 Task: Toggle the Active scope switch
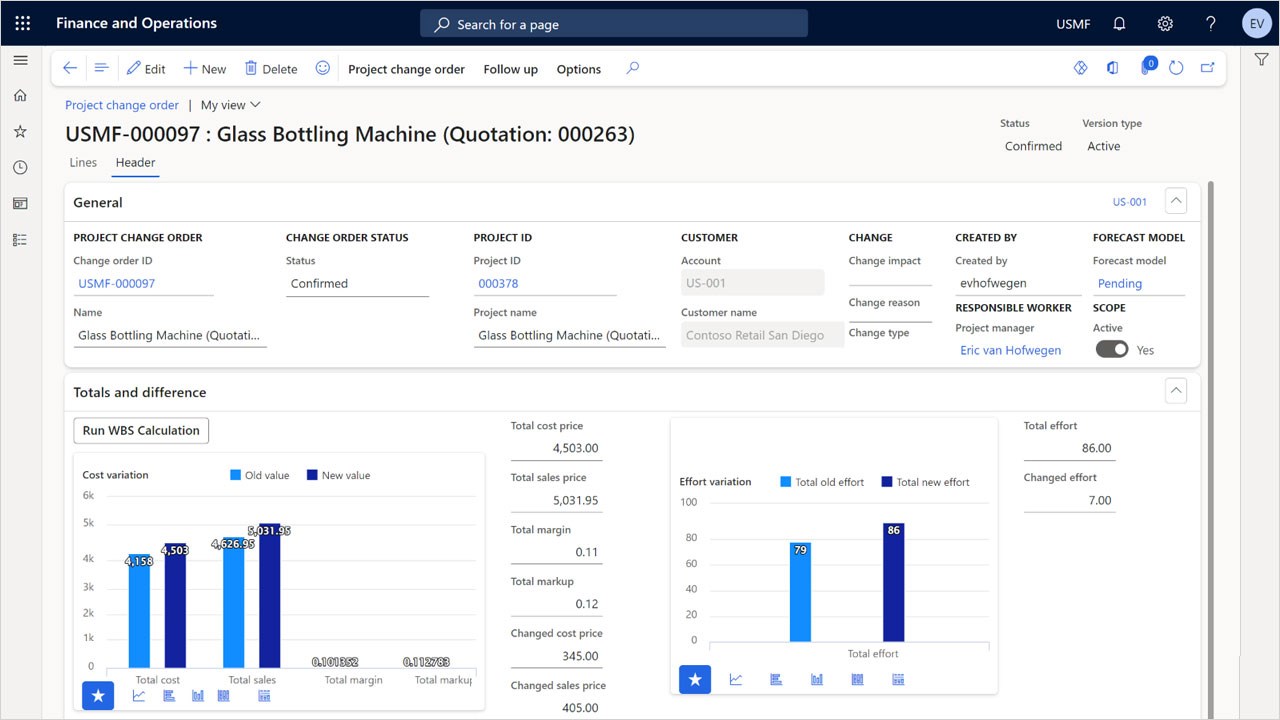[x=1112, y=349]
